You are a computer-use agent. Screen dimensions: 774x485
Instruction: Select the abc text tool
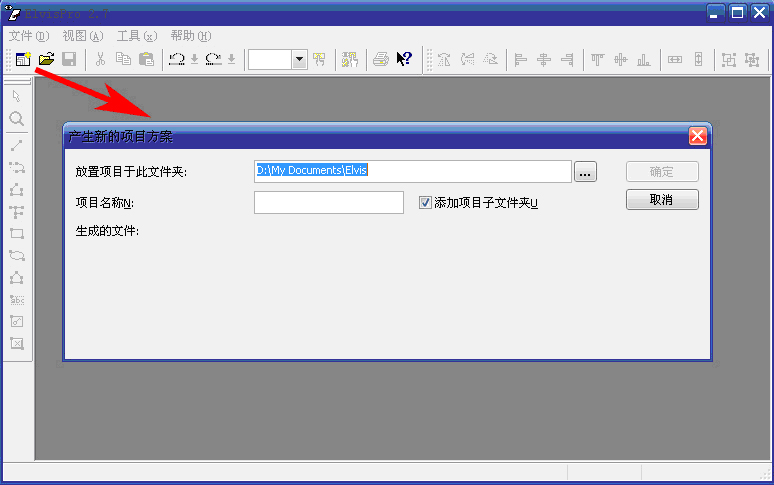click(x=17, y=299)
